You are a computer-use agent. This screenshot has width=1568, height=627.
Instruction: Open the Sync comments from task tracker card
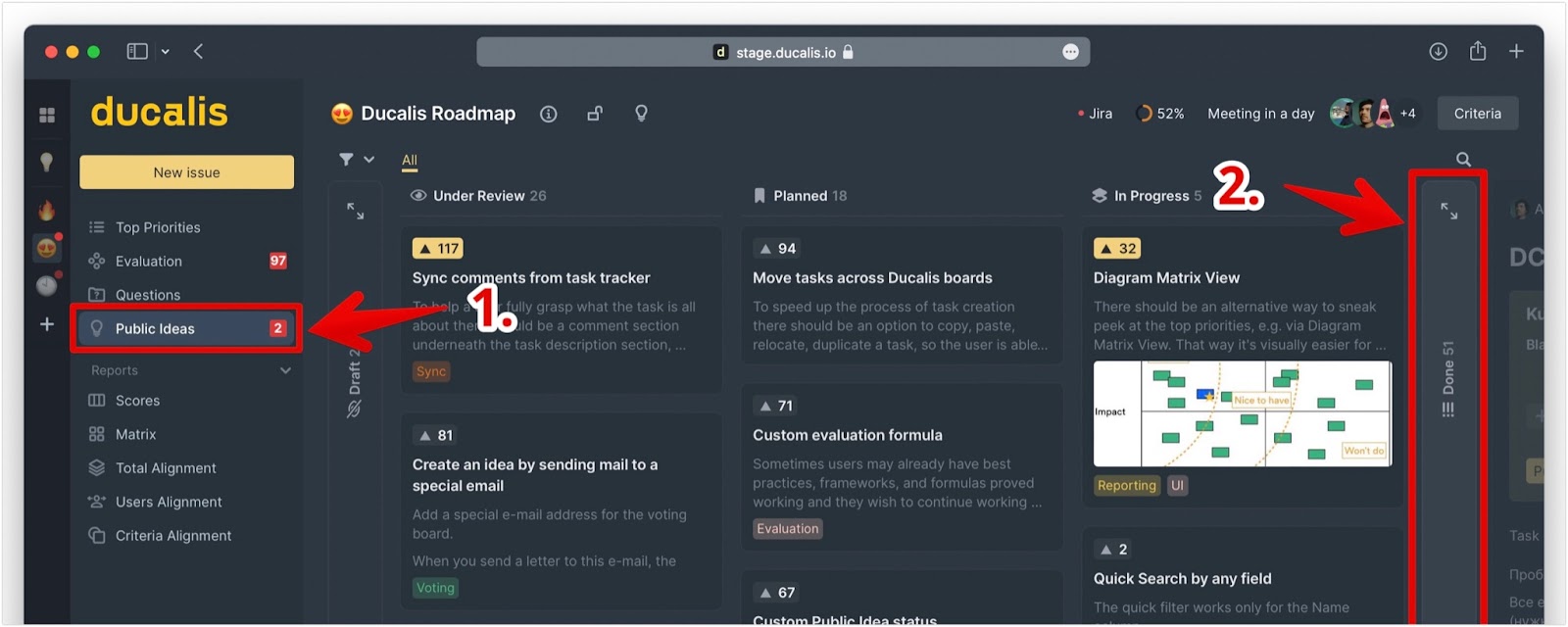tap(561, 308)
